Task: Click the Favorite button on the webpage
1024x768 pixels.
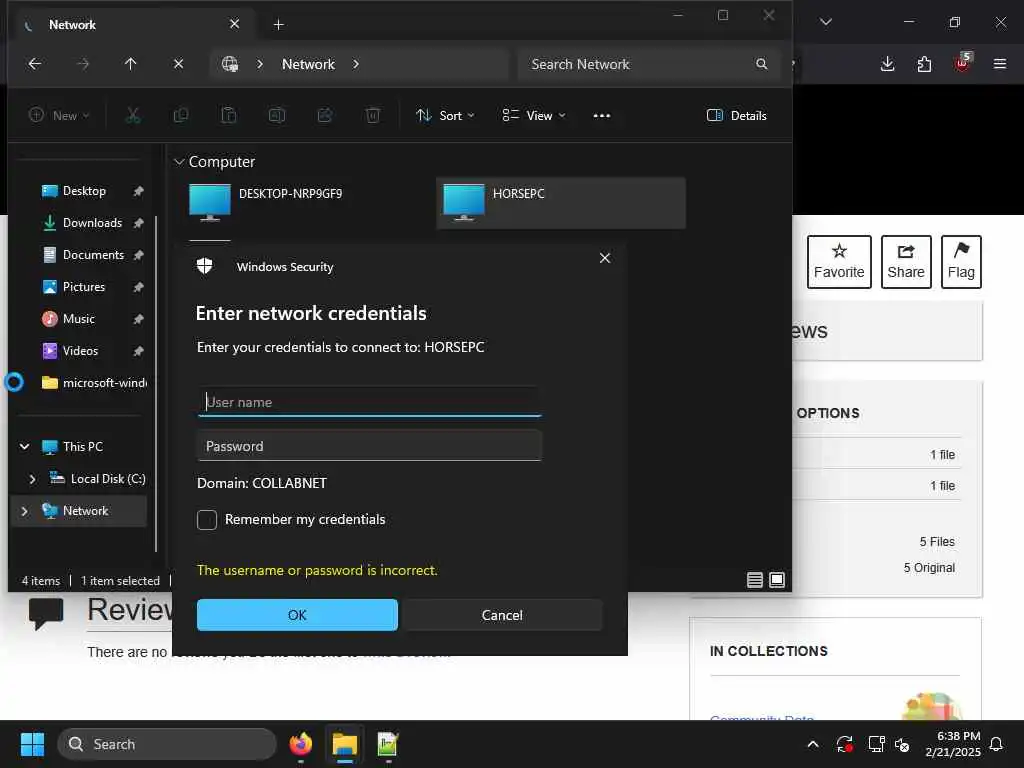Action: [x=839, y=261]
